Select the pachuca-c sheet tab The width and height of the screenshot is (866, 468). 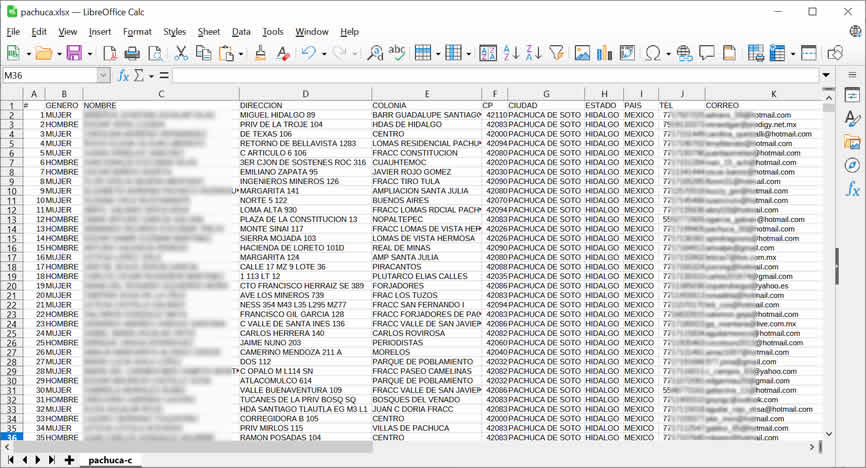coord(110,460)
